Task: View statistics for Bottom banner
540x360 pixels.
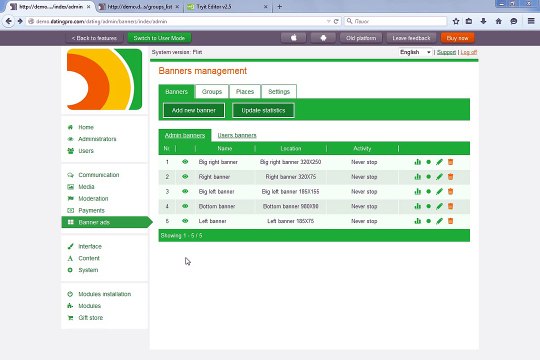Action: tap(417, 206)
